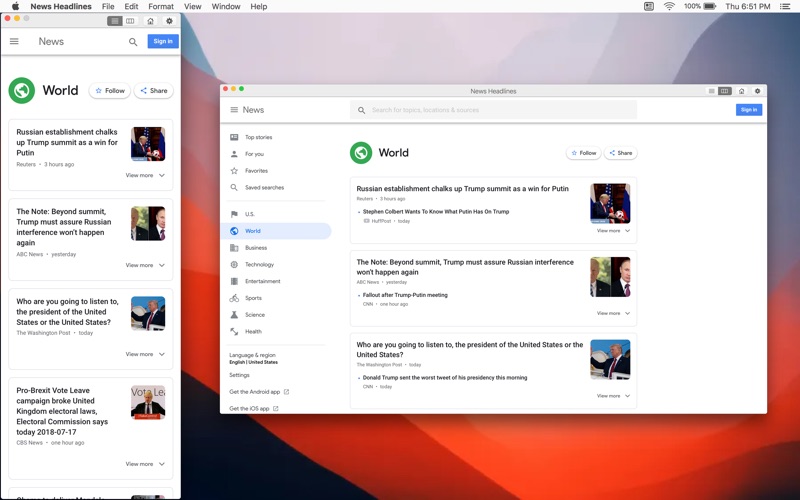800x500 pixels.
Task: Open hamburger menu in left narrow window
Action: pos(14,41)
